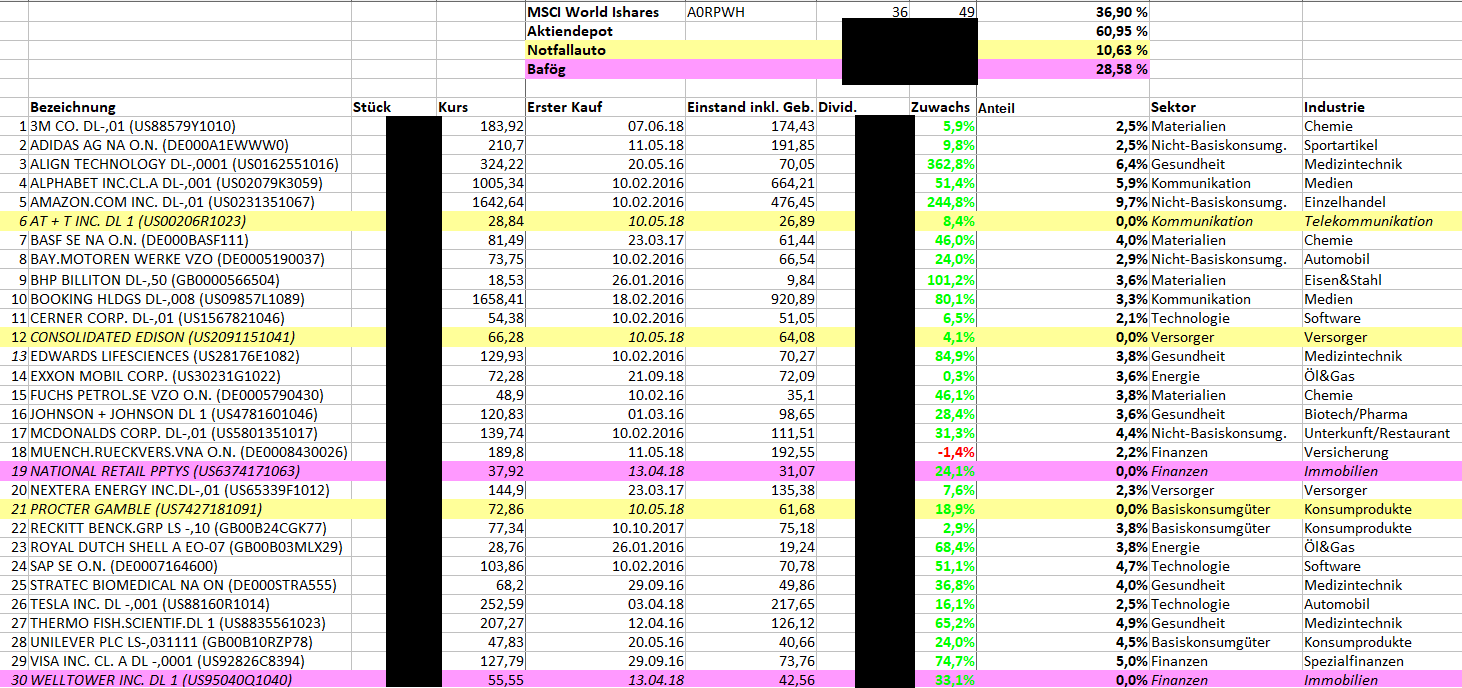Select the VISA INC. name cell
1462x688 pixels.
(190, 661)
